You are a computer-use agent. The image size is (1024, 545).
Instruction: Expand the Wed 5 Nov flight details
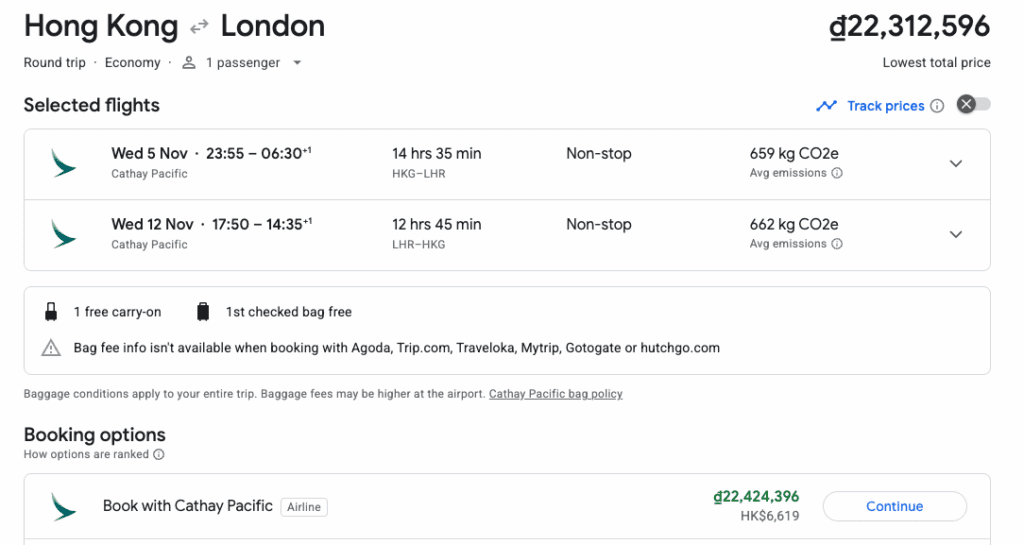(955, 164)
